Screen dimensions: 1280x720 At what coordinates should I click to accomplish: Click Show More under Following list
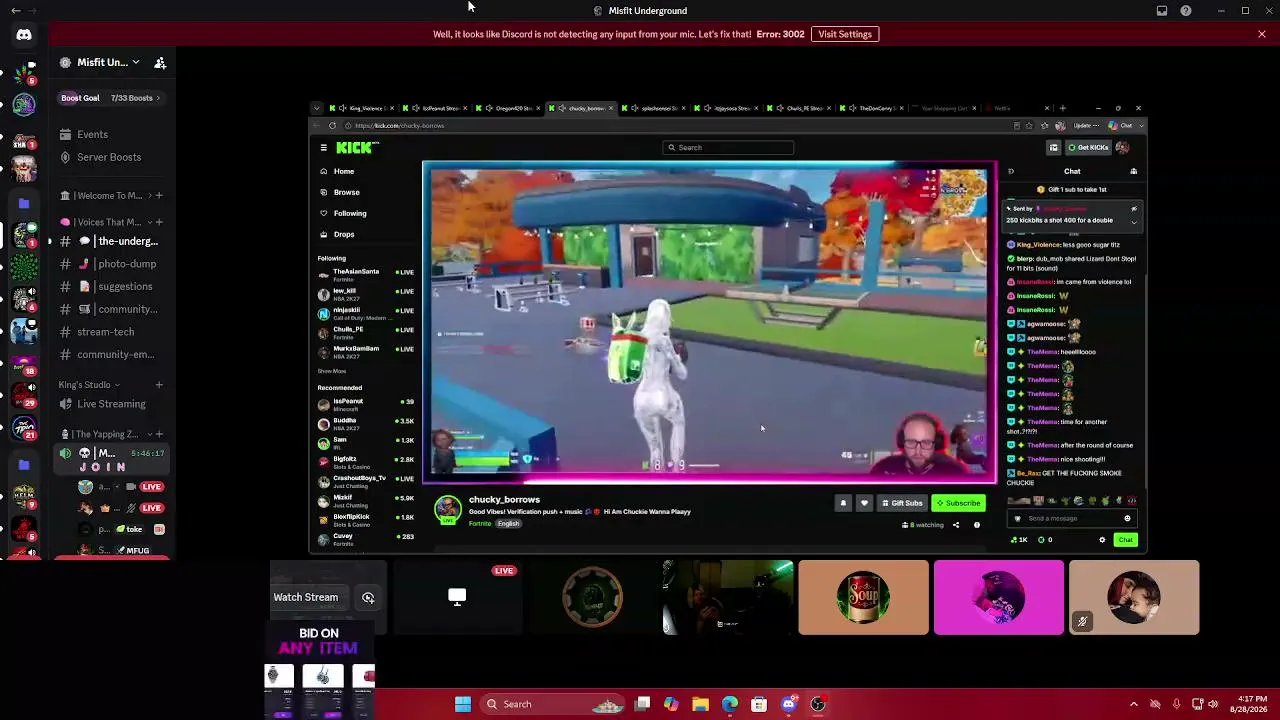(x=332, y=371)
